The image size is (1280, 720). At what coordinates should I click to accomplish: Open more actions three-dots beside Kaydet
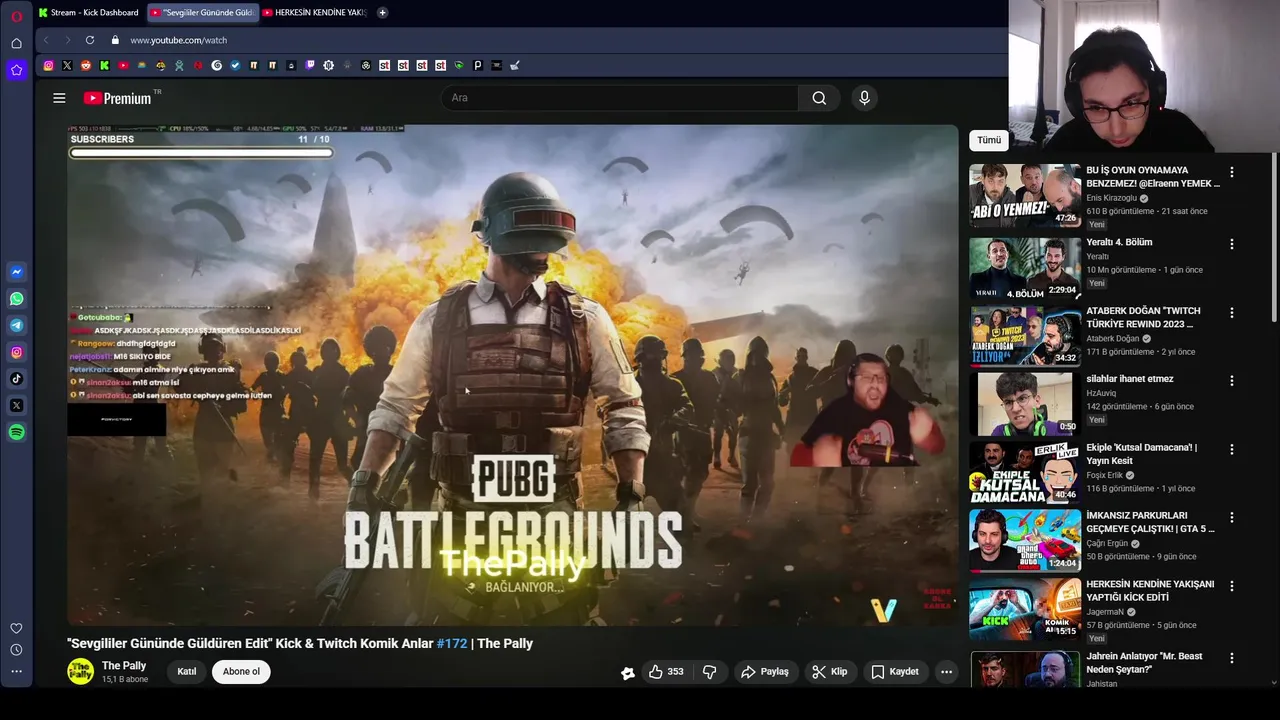(946, 672)
